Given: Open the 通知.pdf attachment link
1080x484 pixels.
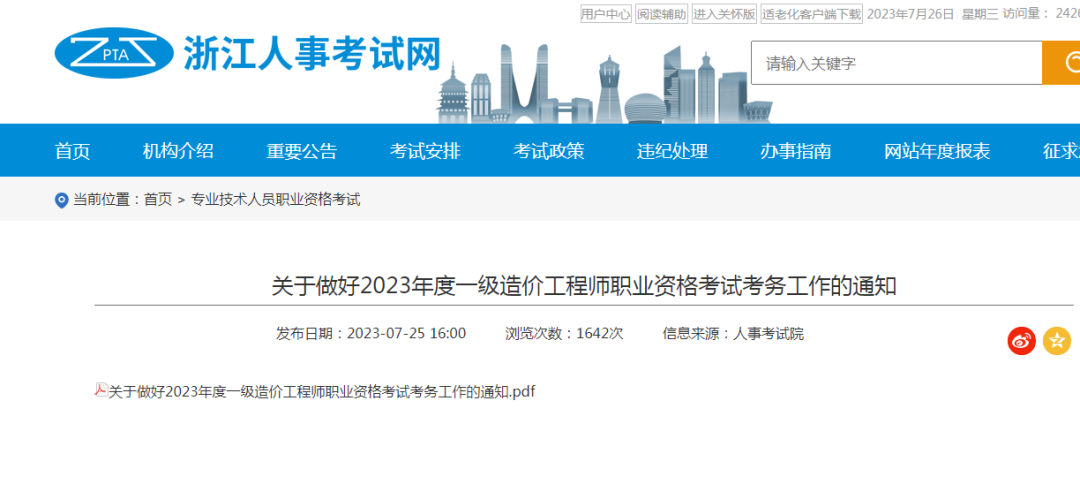Looking at the screenshot, I should 322,392.
